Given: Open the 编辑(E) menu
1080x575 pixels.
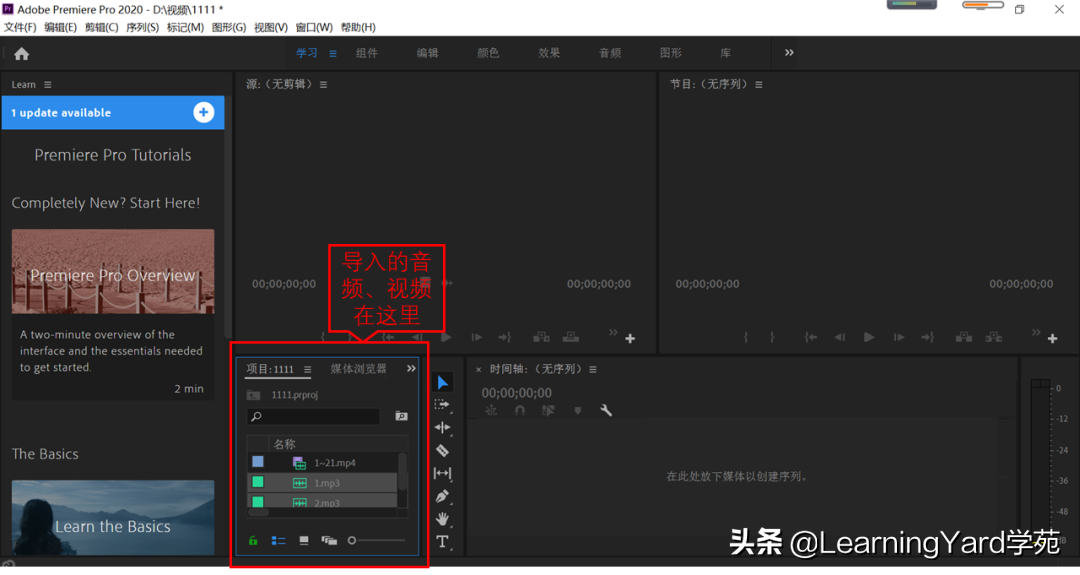Looking at the screenshot, I should point(61,28).
